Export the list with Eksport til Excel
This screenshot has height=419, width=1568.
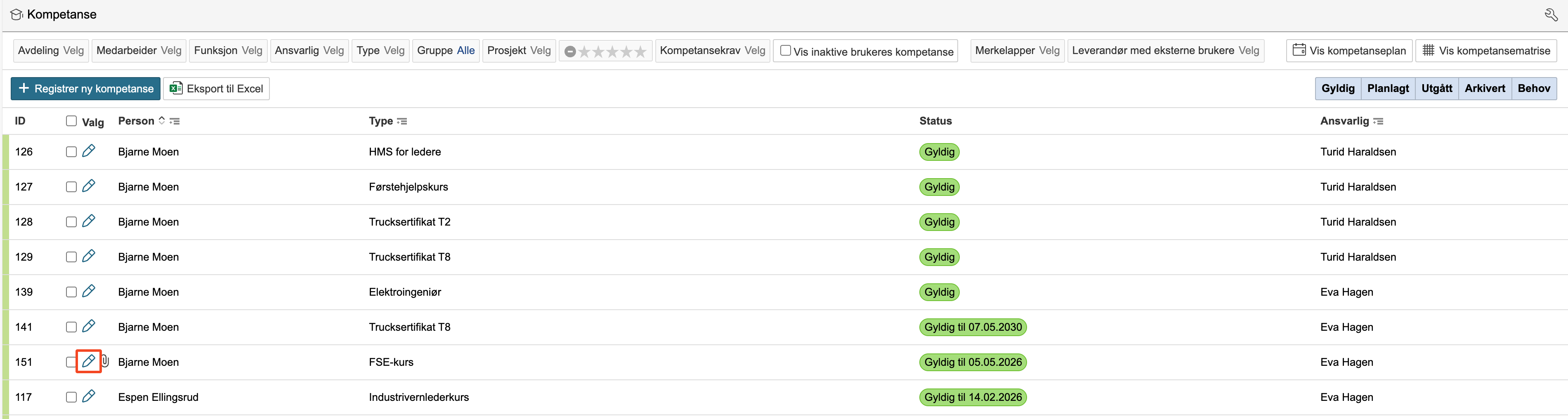pos(216,88)
